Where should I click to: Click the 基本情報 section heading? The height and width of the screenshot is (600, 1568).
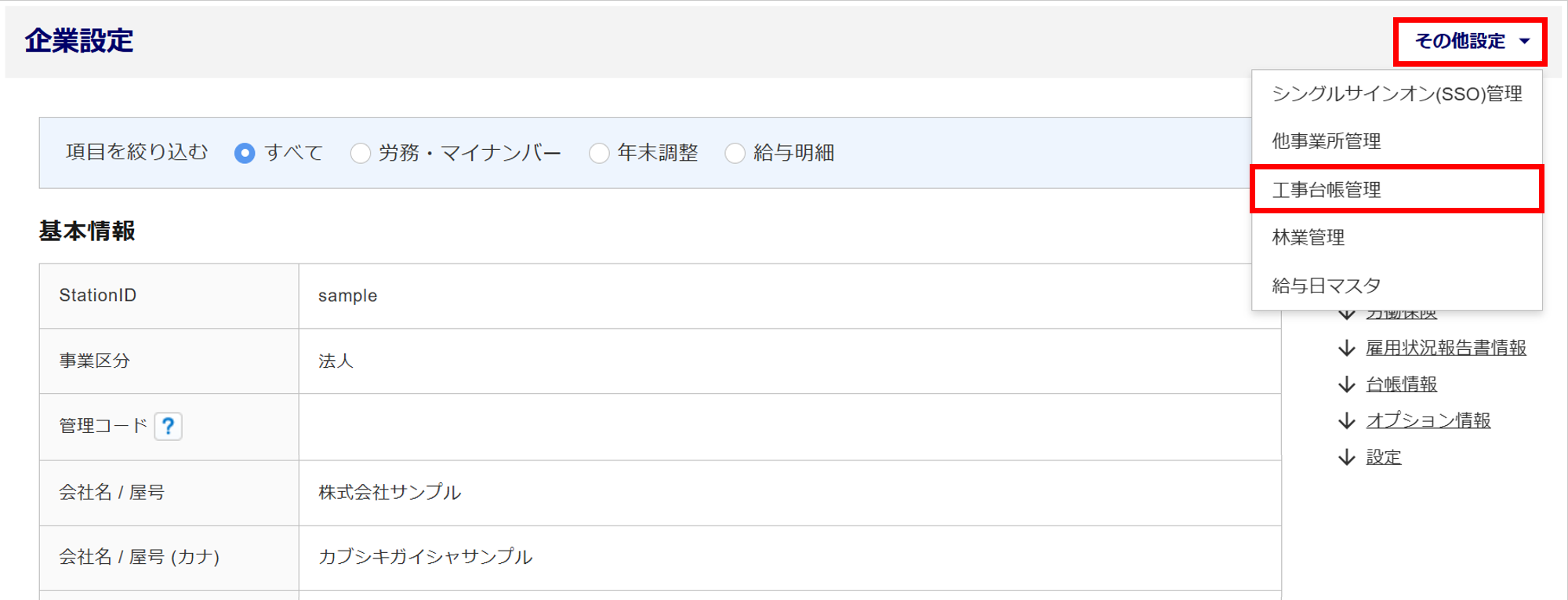tap(87, 231)
